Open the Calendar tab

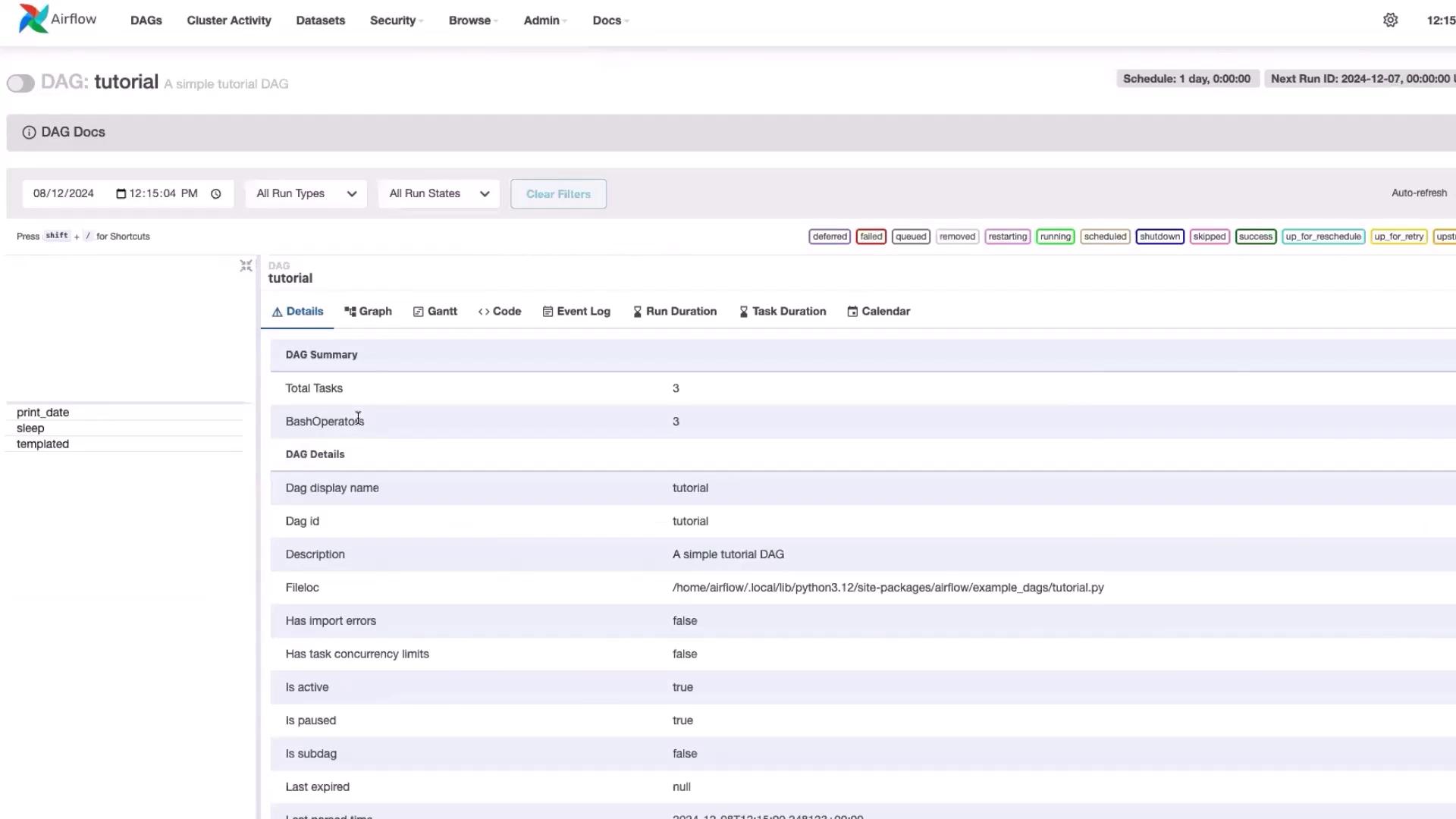click(x=878, y=312)
